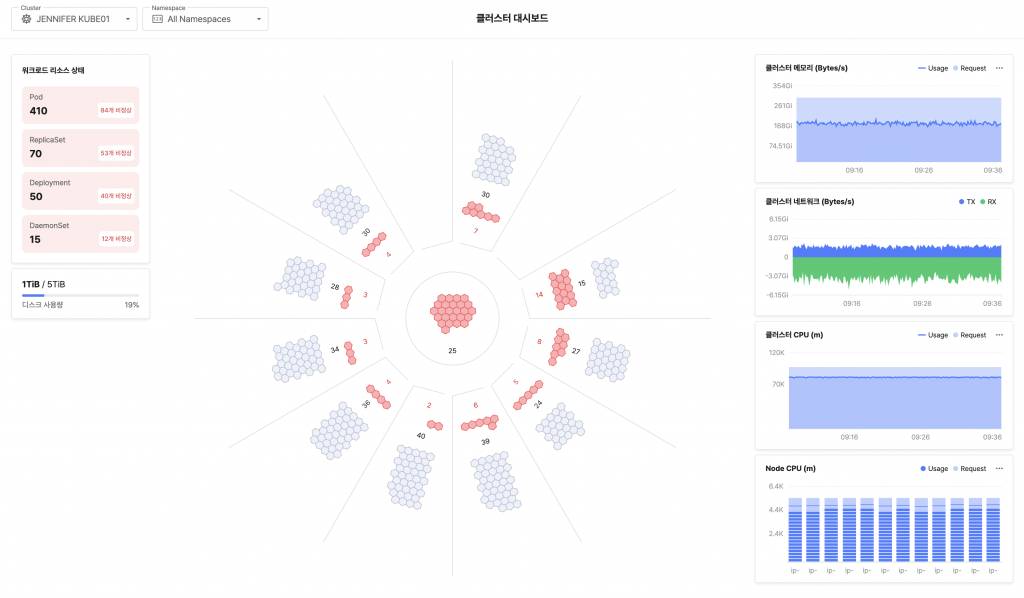Open the ReplicaSet status card

coord(80,148)
